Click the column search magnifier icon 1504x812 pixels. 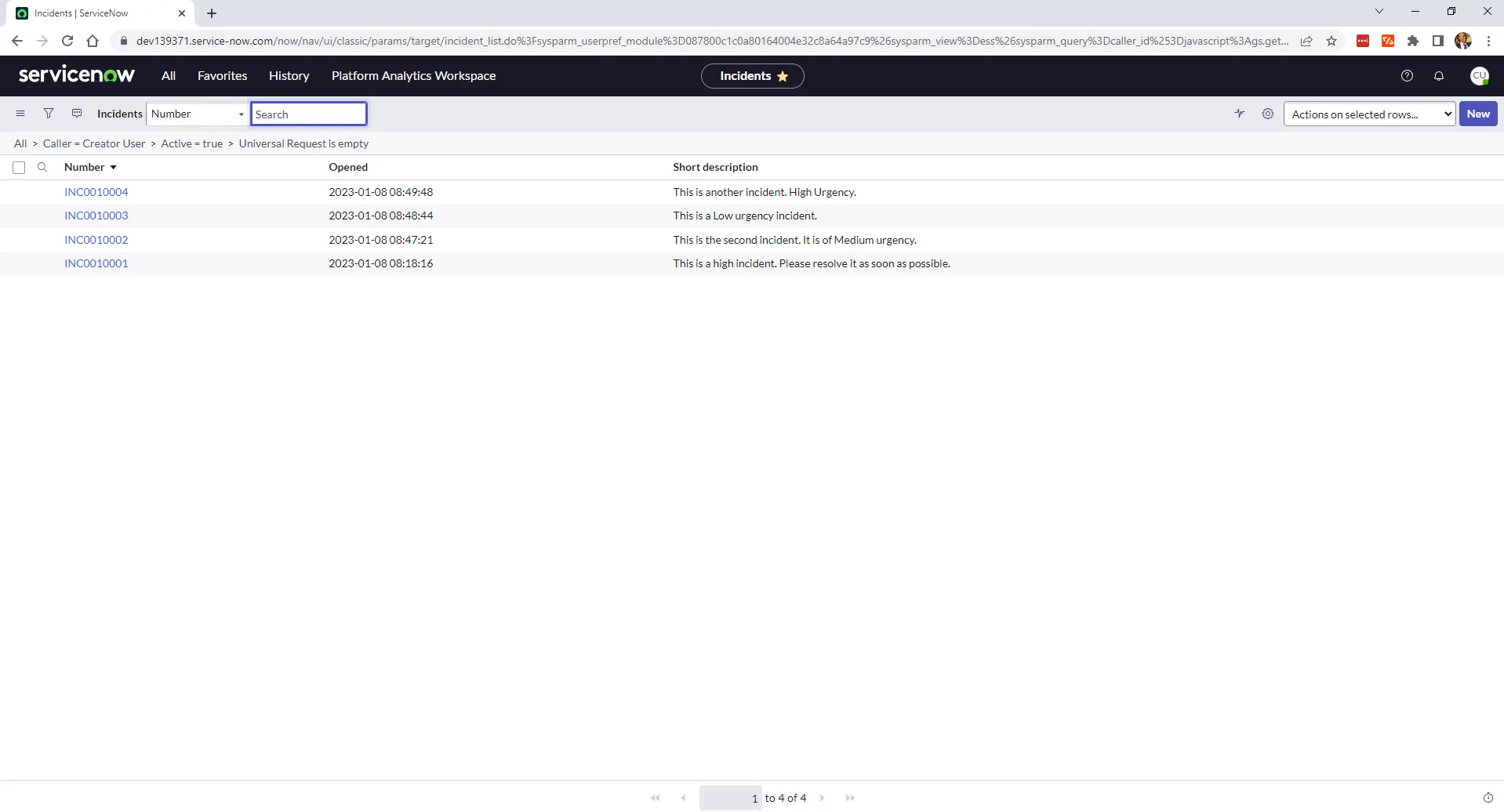[x=43, y=167]
